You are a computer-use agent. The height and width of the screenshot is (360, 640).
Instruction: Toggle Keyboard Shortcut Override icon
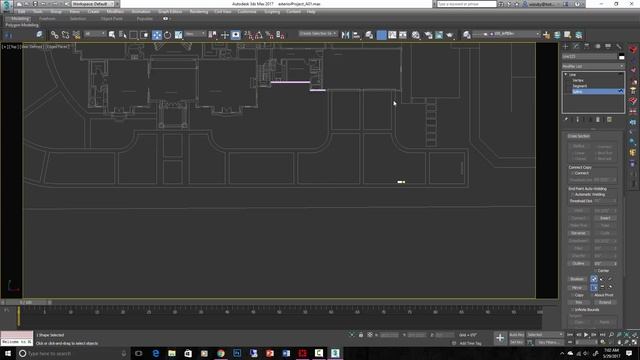click(x=236, y=35)
